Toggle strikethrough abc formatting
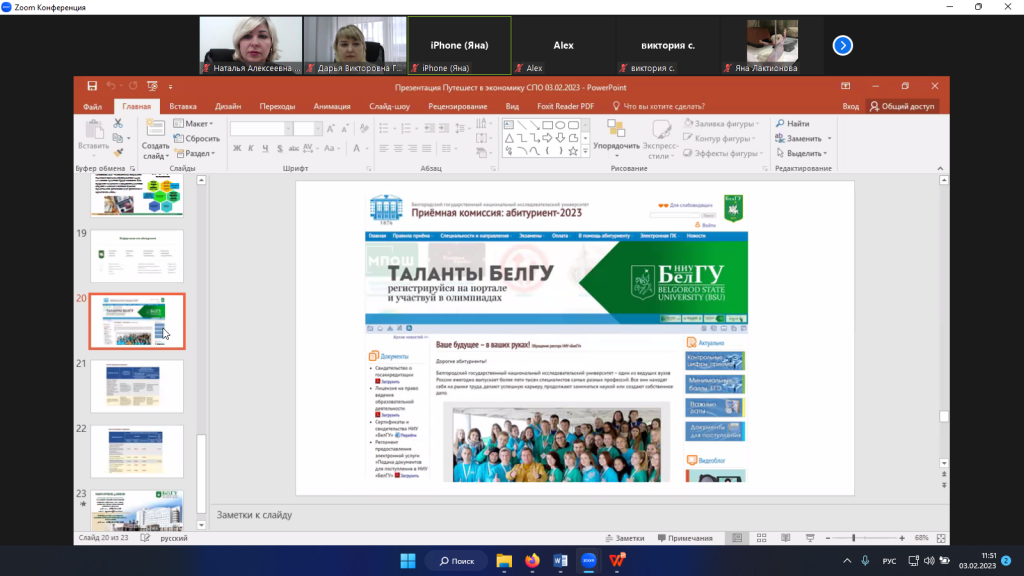The height and width of the screenshot is (576, 1024). [294, 149]
